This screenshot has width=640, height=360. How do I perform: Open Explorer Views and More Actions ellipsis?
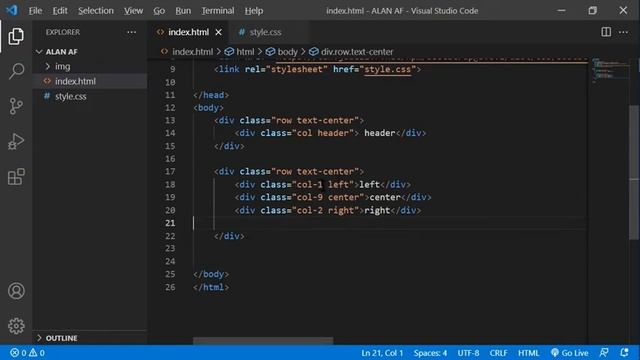(131, 32)
